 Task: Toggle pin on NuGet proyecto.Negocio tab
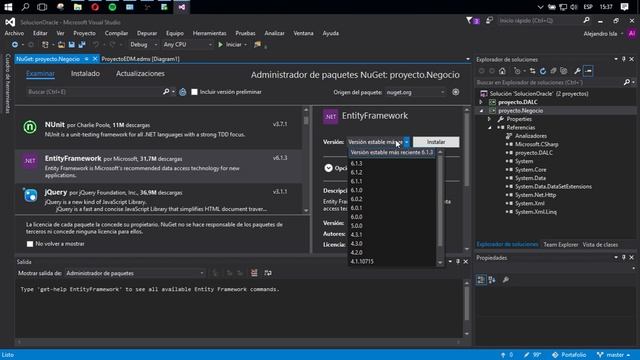[x=87, y=59]
